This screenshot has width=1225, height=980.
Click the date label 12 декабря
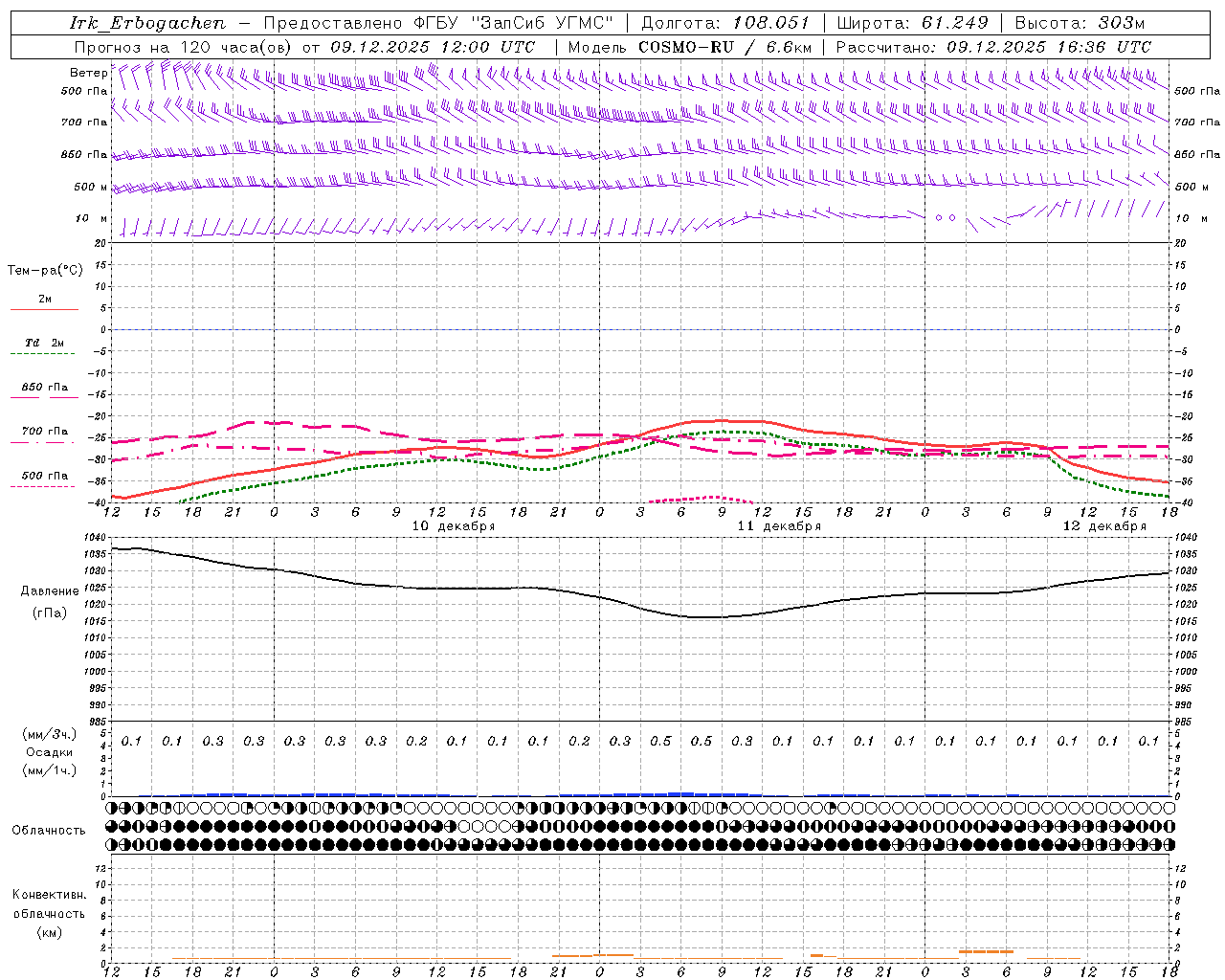[x=1103, y=525]
